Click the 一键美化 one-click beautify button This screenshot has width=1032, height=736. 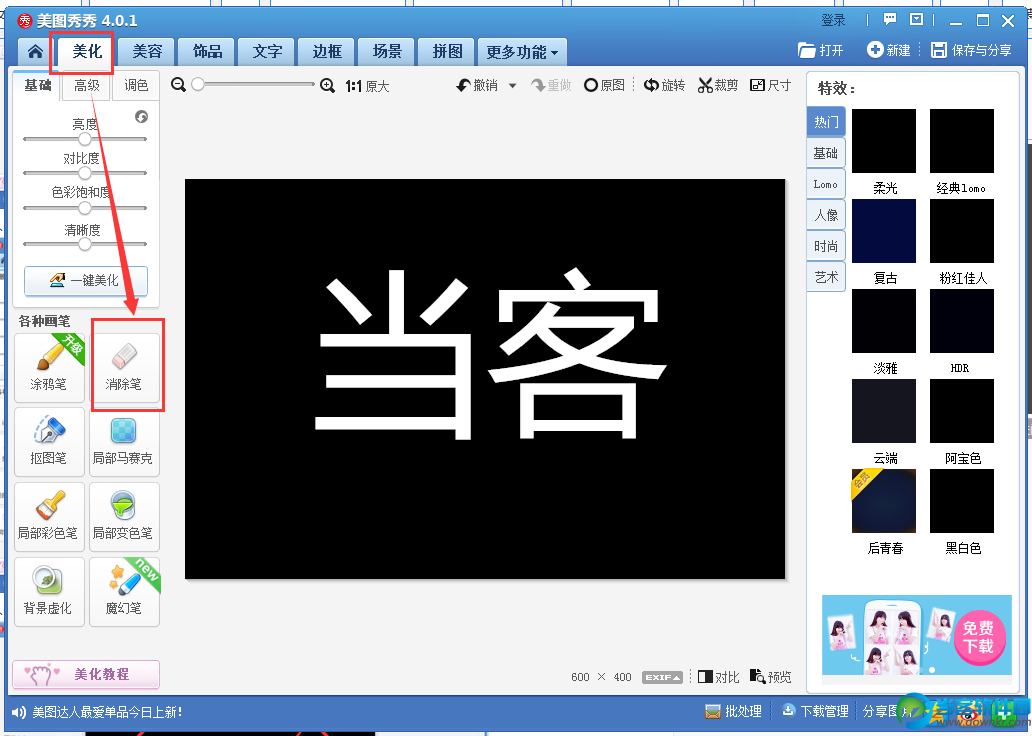[x=86, y=280]
